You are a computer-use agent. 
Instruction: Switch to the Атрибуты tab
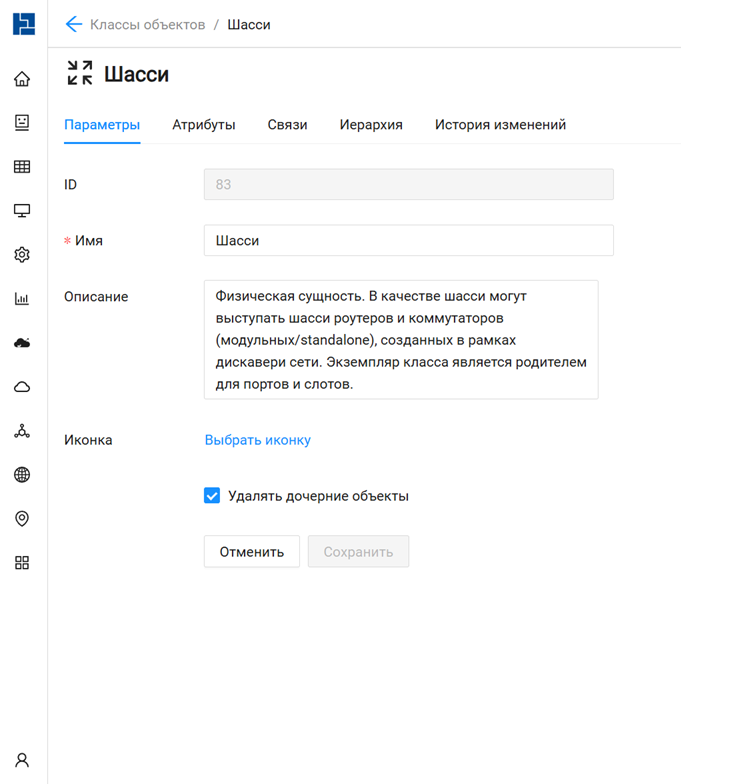click(x=203, y=125)
